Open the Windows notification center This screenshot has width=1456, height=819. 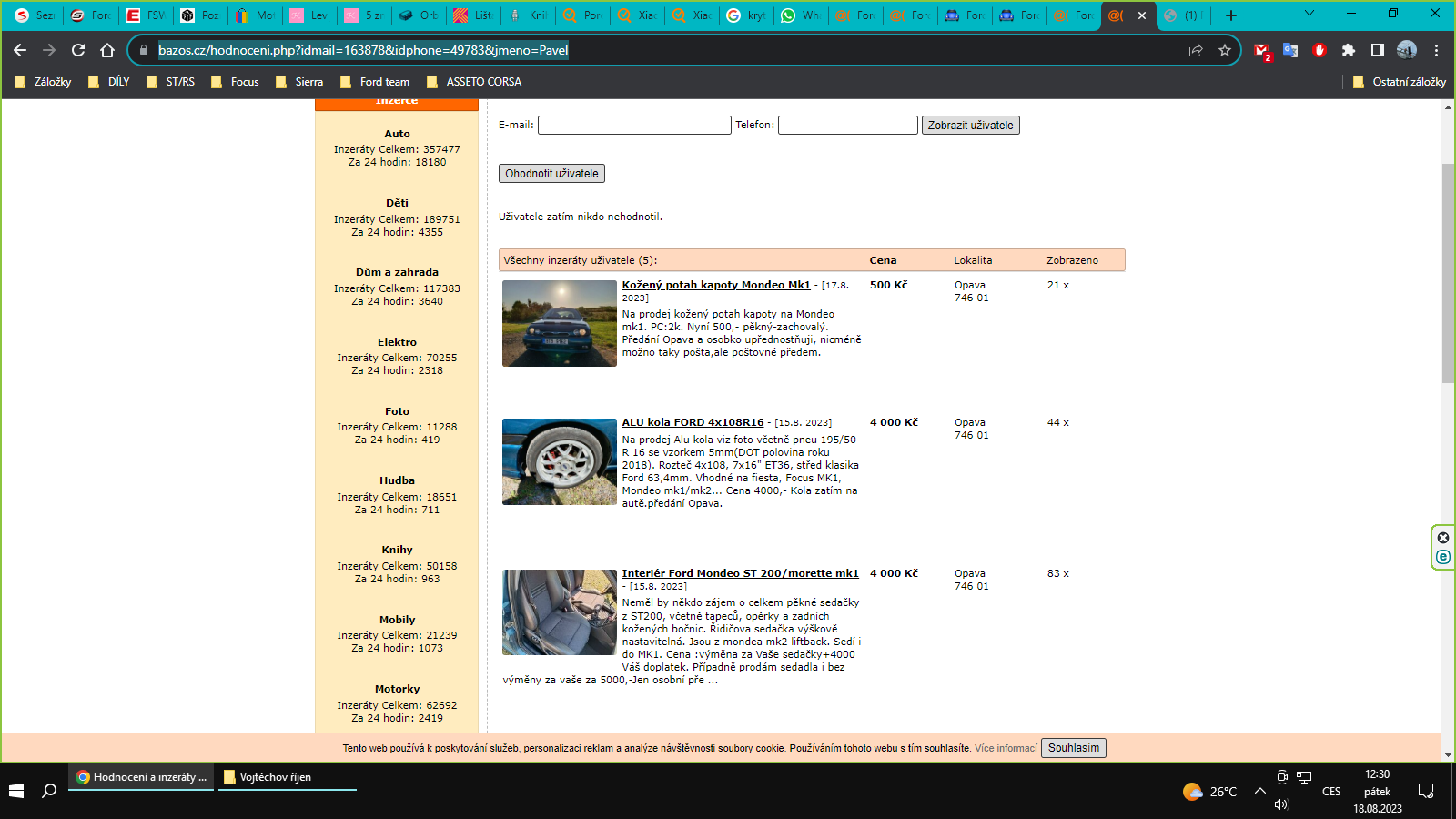[1426, 791]
